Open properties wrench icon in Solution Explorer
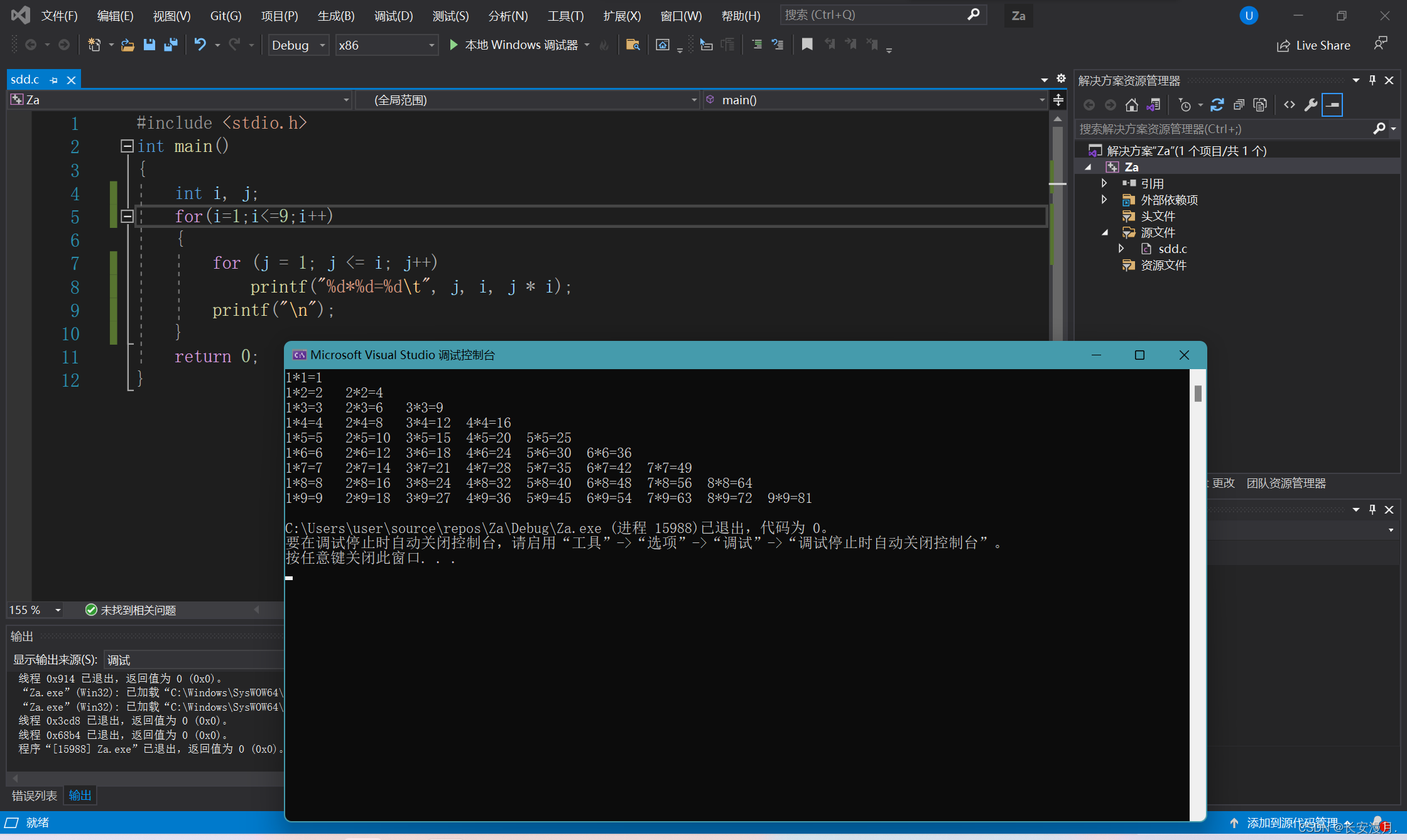 [1310, 105]
